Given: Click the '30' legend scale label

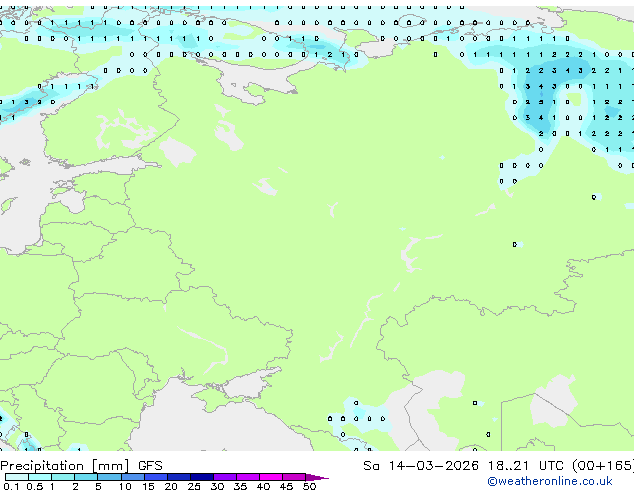Looking at the screenshot, I should pos(217,486).
